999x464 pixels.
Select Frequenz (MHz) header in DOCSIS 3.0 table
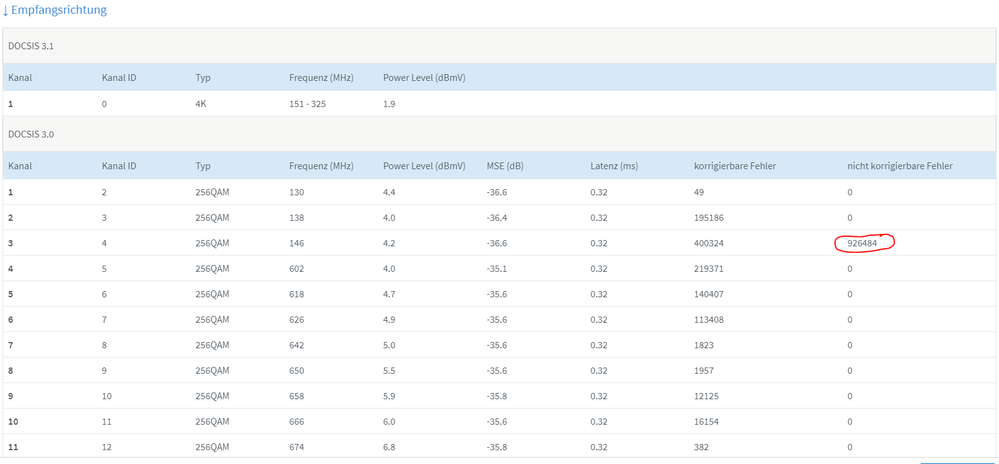pyautogui.click(x=321, y=166)
